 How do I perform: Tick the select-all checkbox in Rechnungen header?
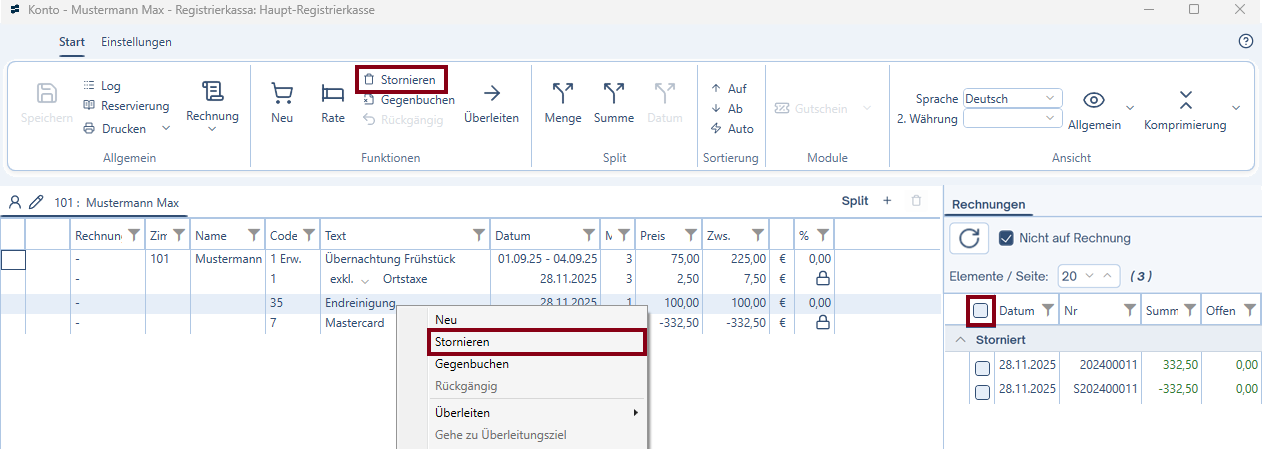(x=981, y=311)
